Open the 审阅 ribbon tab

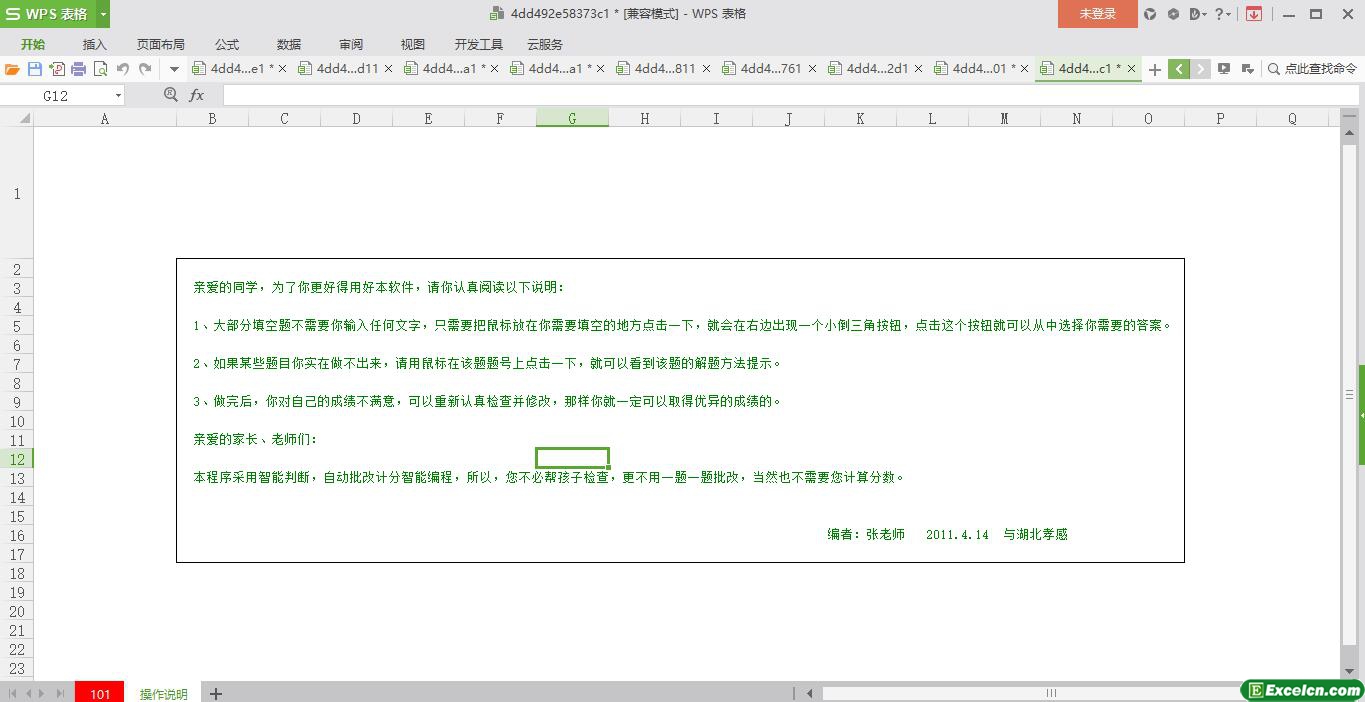pos(351,44)
